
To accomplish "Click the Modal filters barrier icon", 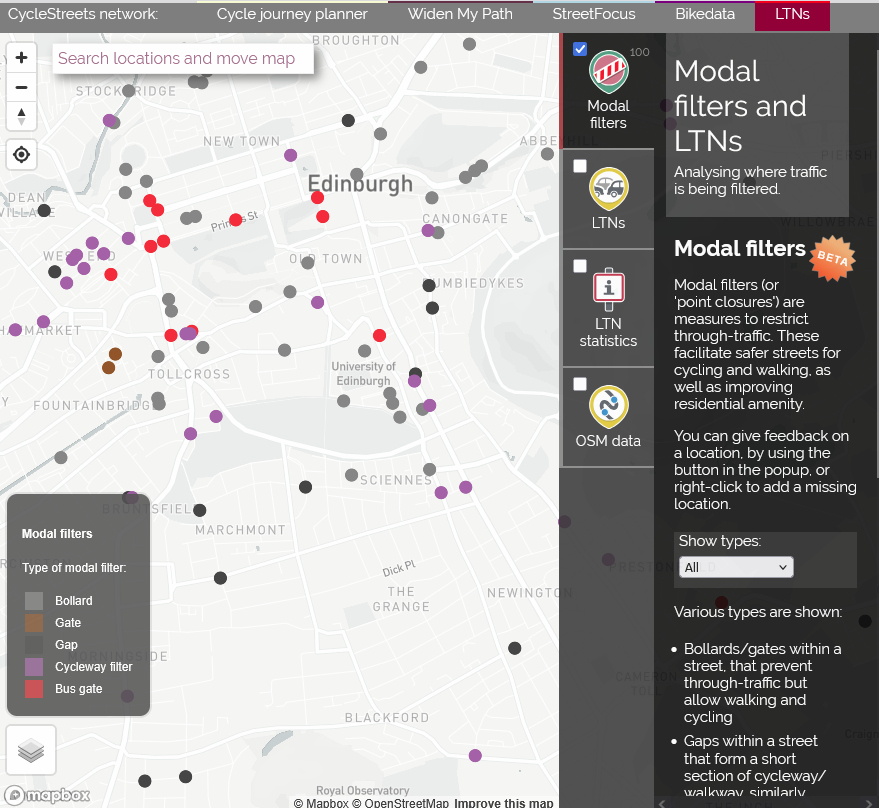I will (608, 72).
